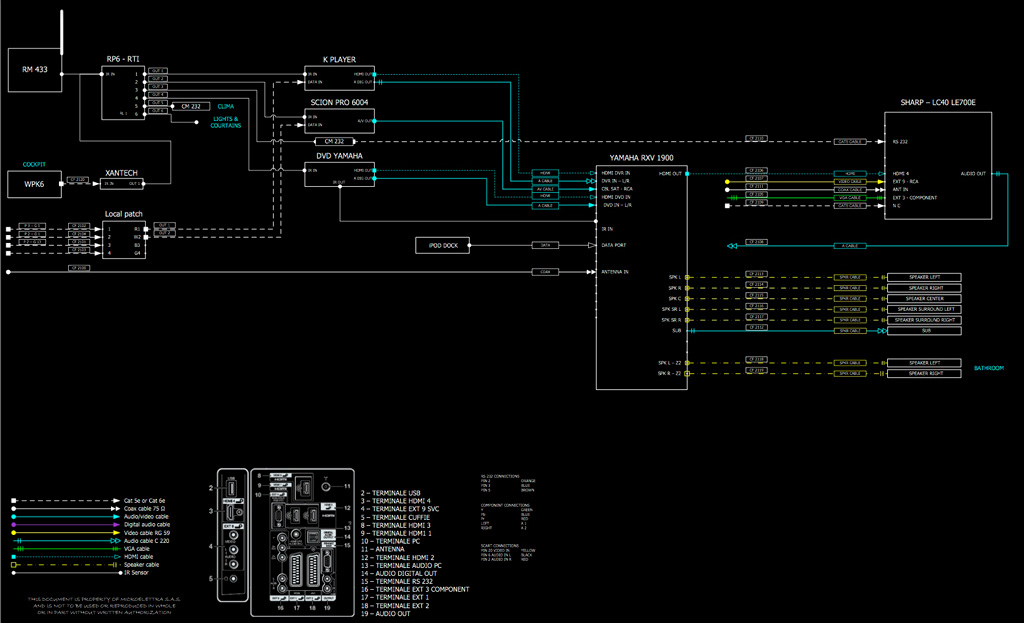
Task: Click the AUDIO OUT port on Sharp block
Action: click(x=973, y=174)
